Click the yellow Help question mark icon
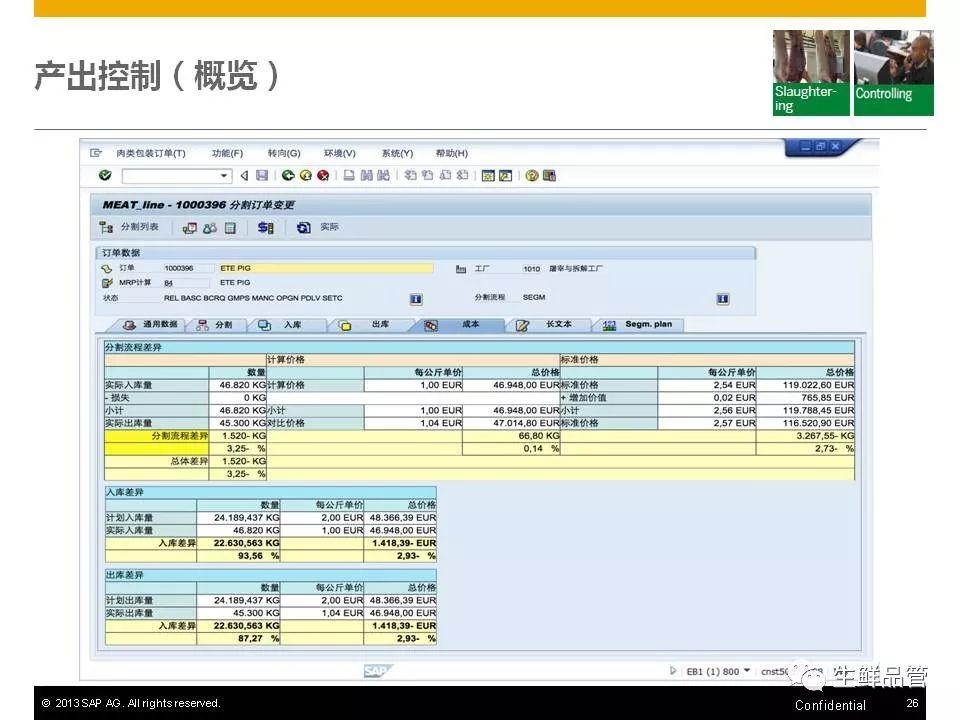 pos(532,176)
